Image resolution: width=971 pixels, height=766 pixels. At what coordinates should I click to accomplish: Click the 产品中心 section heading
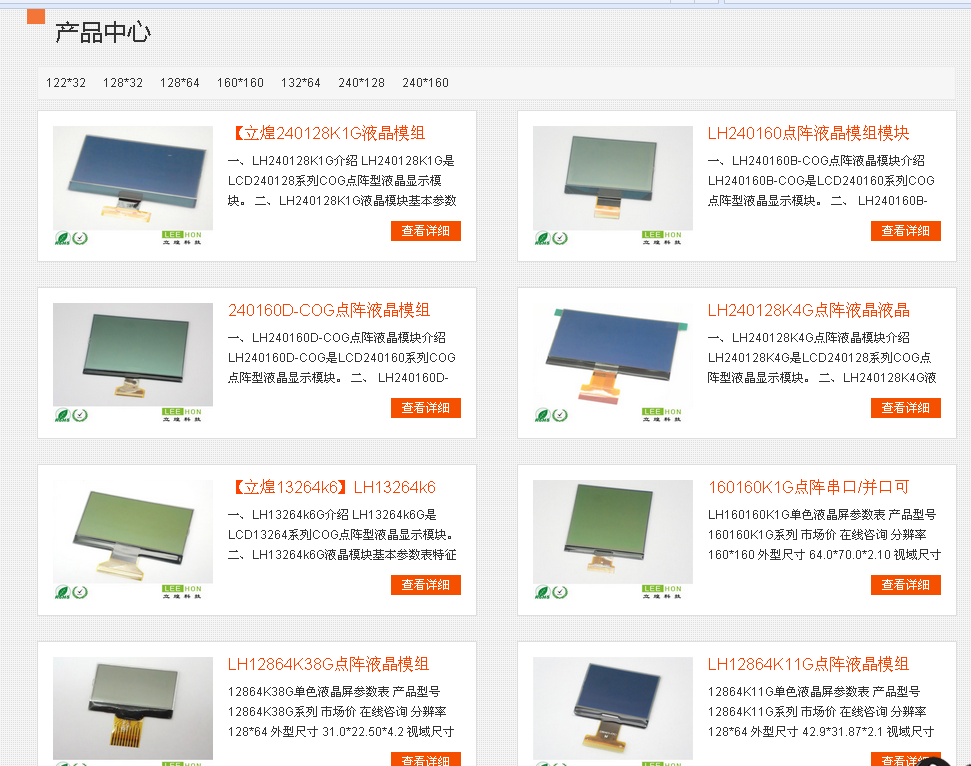tap(103, 32)
